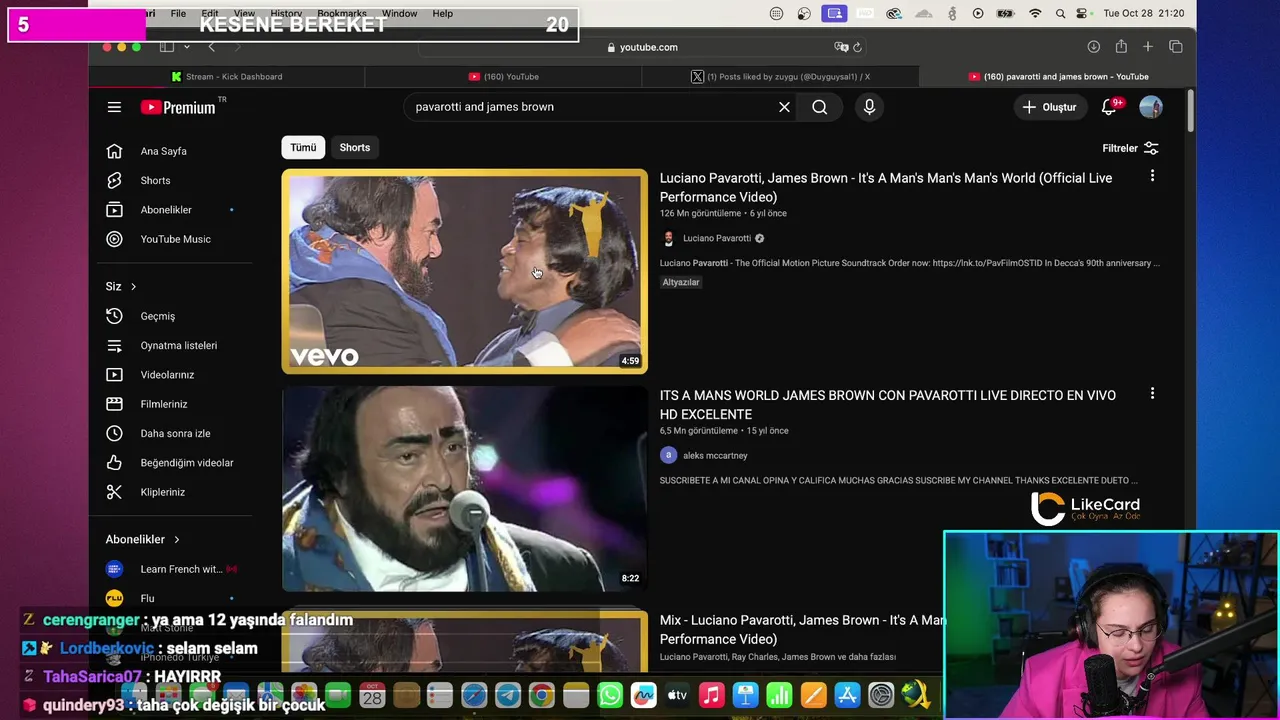Viewport: 1280px width, 720px height.
Task: Open options menu for ITS A MANS WORLD video
Action: pos(1152,393)
